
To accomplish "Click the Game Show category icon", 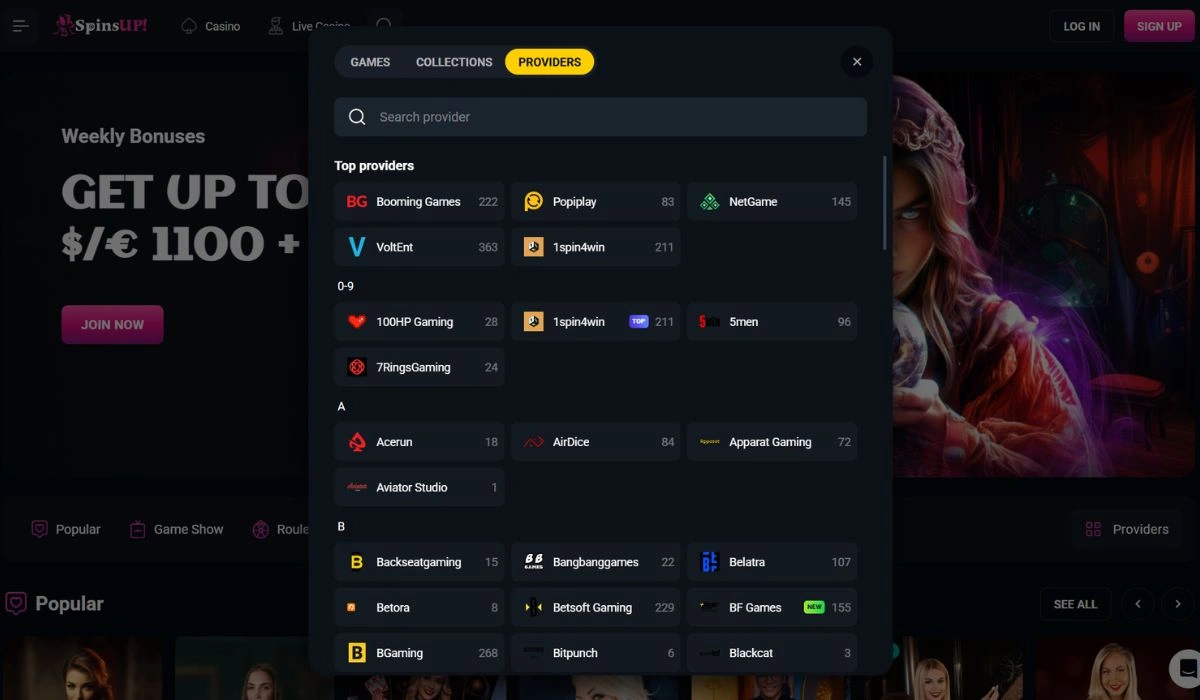I will point(138,529).
